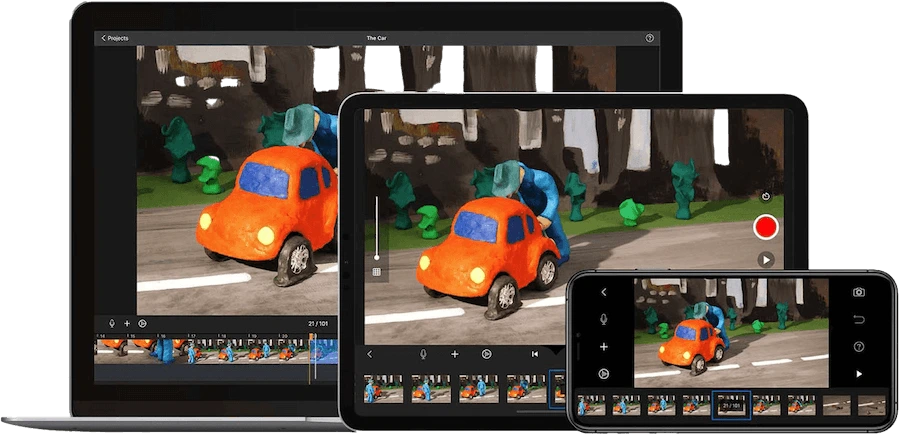The image size is (900, 435).
Task: Go back to Projects on the laptop
Action: pos(115,38)
